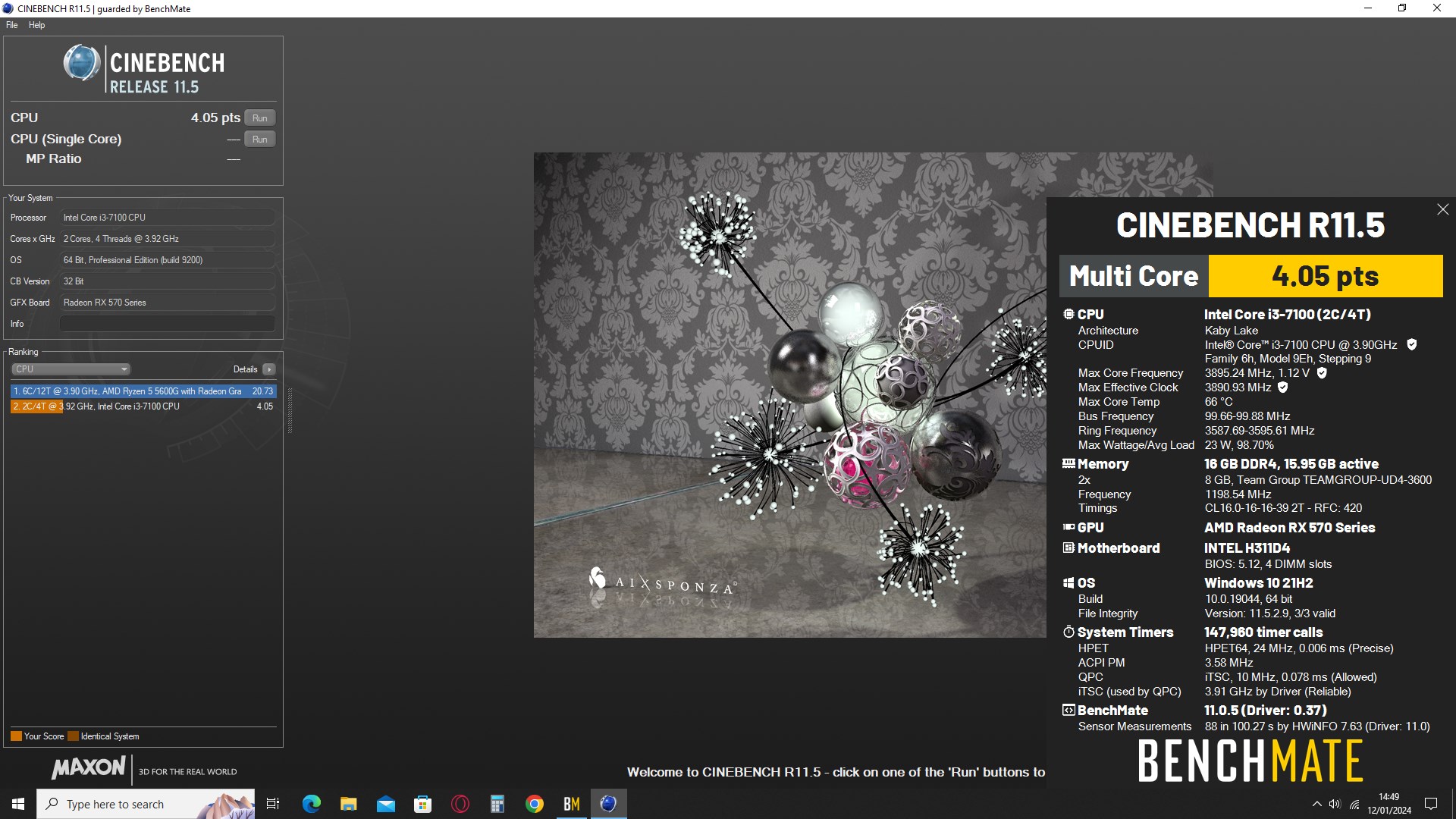Click the Timings CL16.0-16-16-39 2T value
The image size is (1456, 819).
coord(1283,508)
